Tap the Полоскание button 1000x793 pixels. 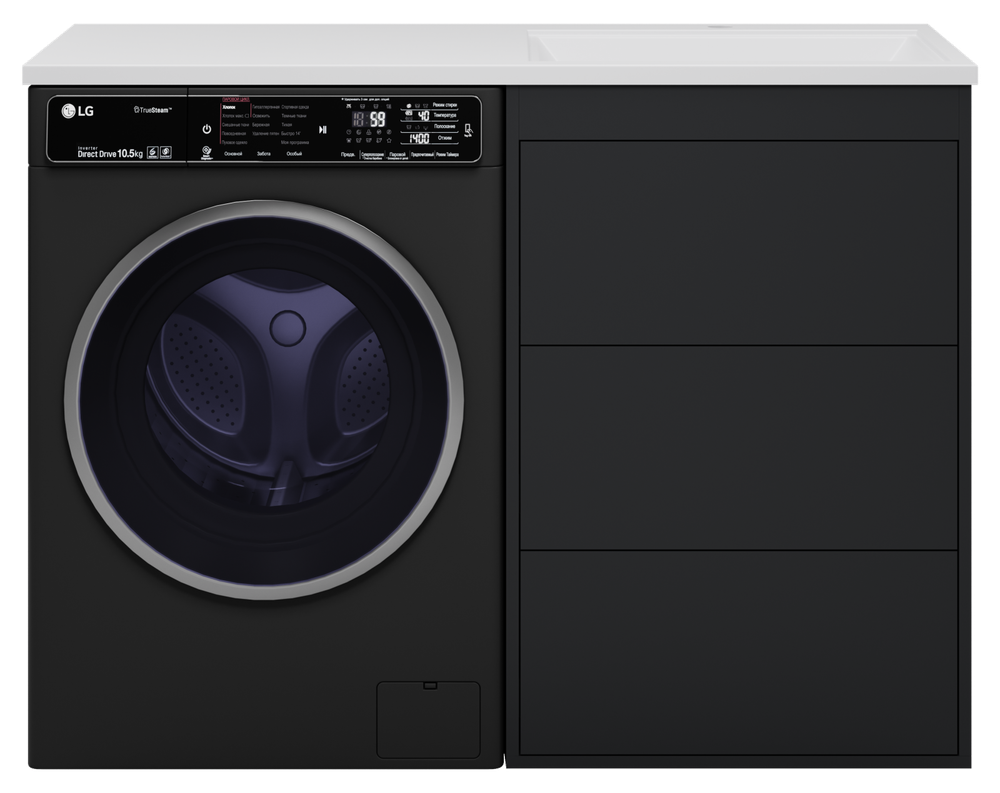(445, 126)
